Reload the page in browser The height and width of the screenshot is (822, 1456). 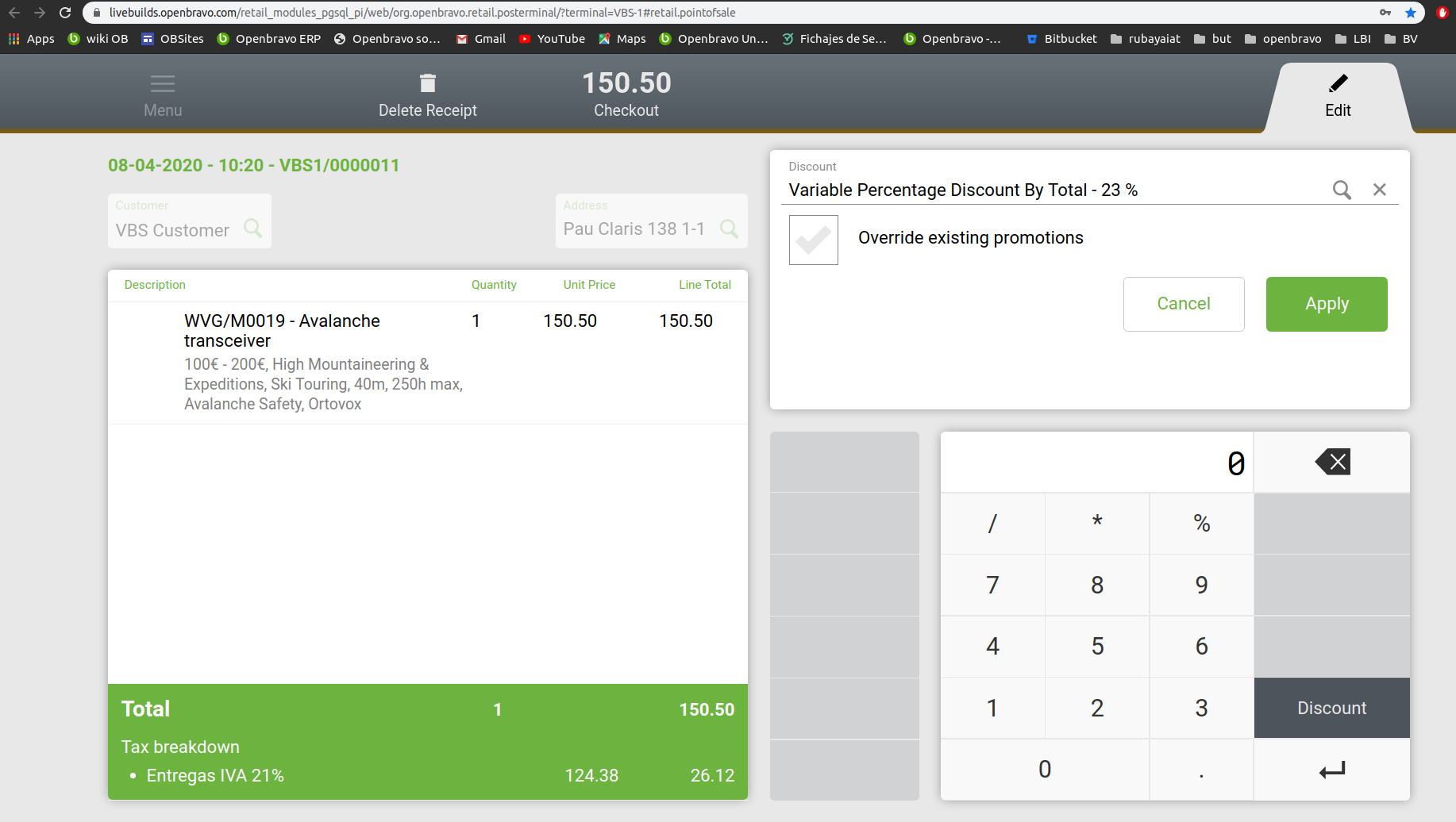point(65,13)
